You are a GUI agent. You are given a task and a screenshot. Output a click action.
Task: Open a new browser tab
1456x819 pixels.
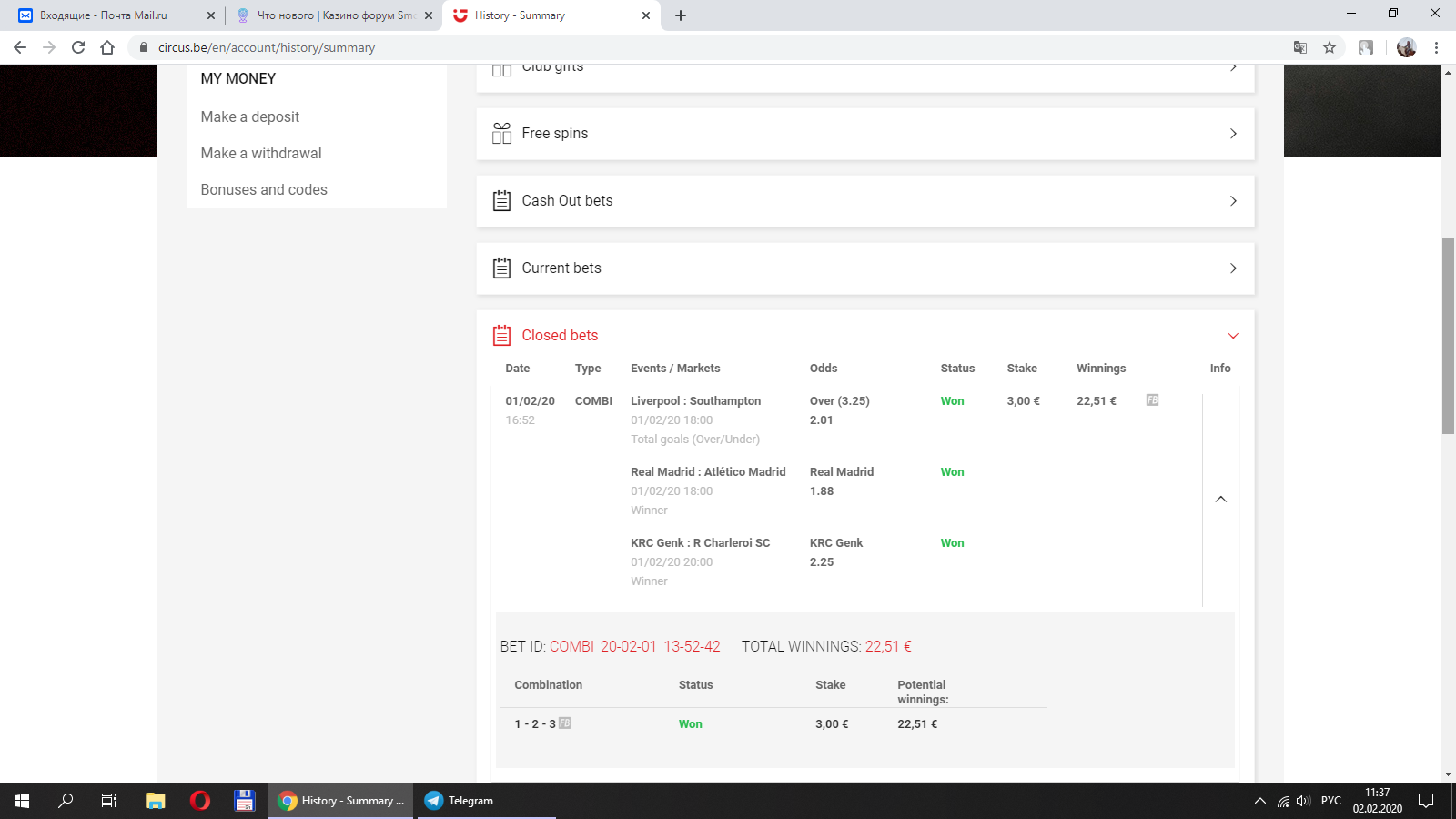pyautogui.click(x=681, y=15)
